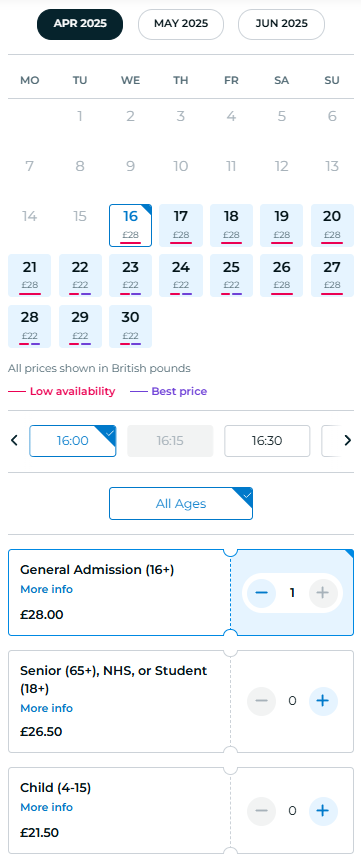
Task: Open More info for Senior, NHS, Student
Action: pos(46,709)
